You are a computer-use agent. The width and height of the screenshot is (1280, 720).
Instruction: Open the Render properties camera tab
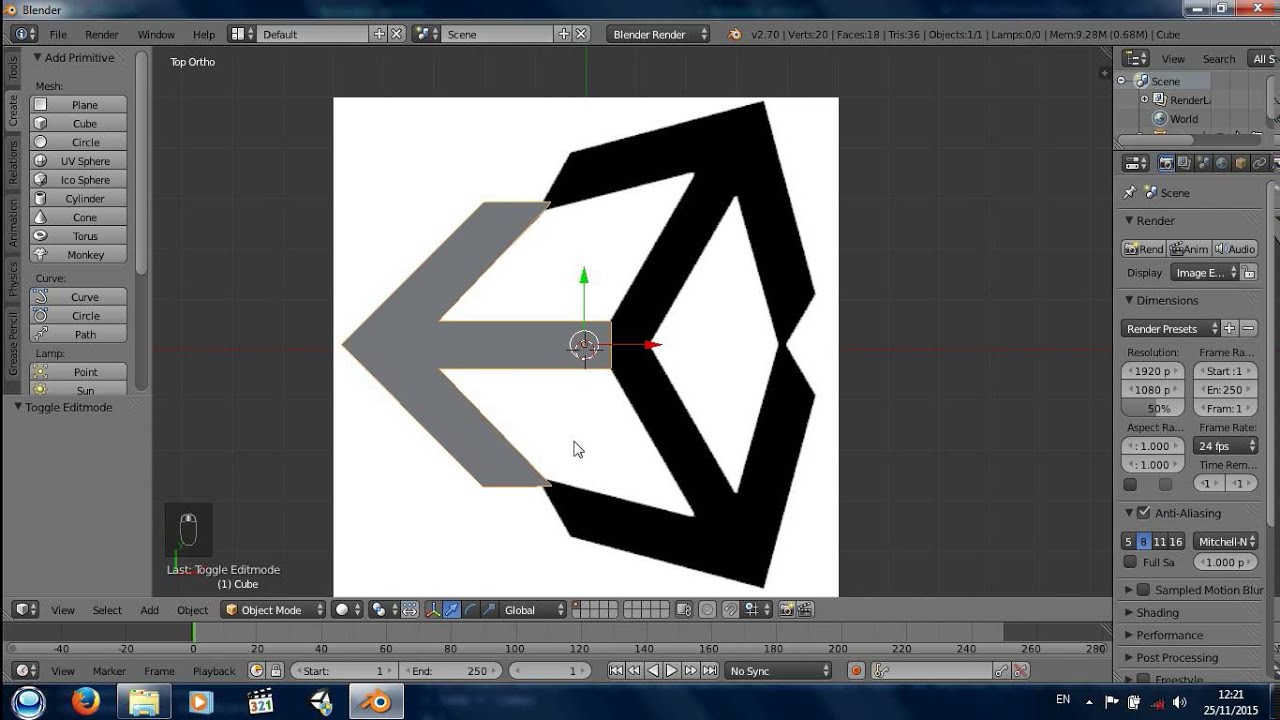tap(1166, 163)
